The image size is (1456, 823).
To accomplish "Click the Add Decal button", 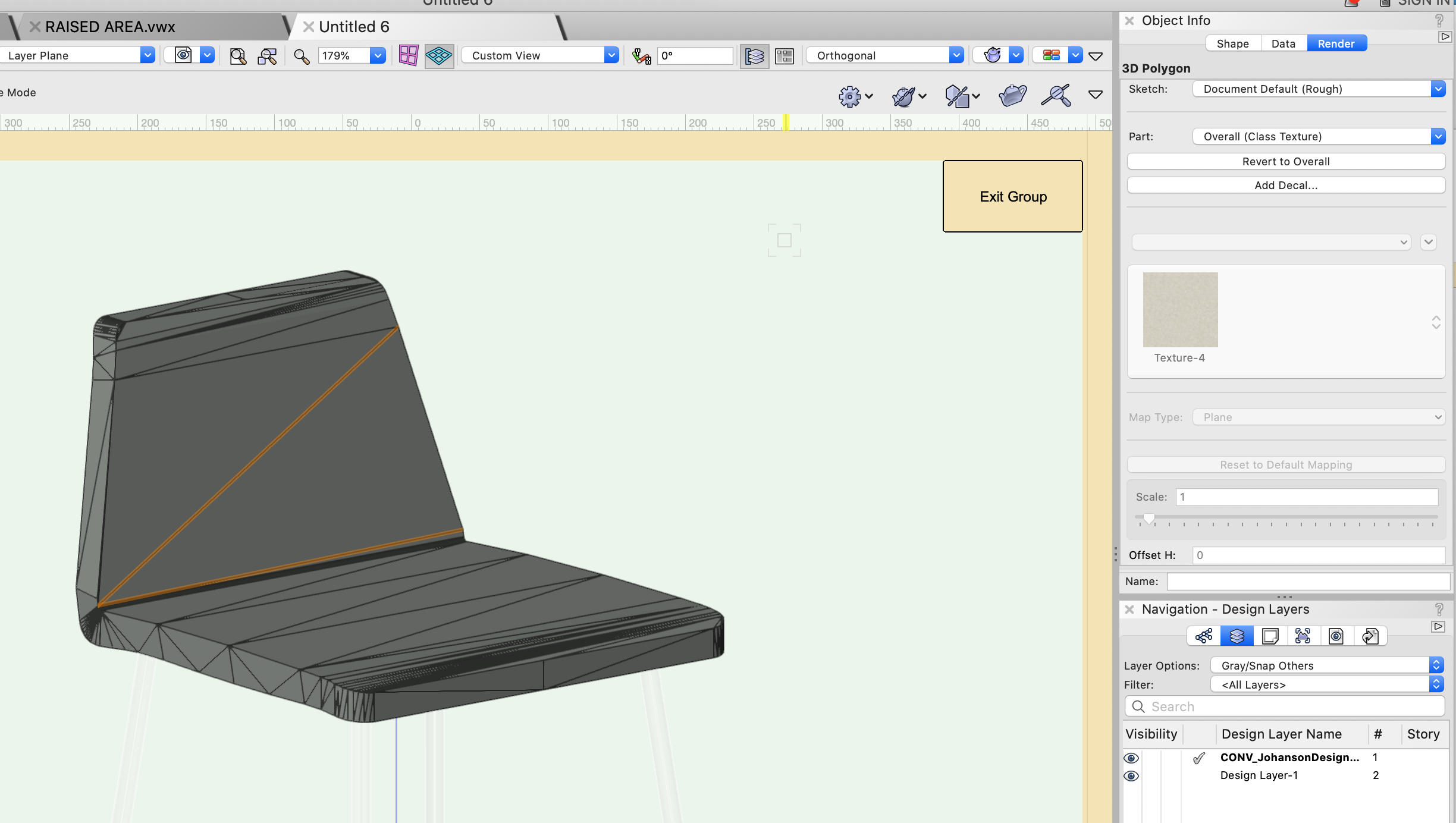I will (1285, 186).
